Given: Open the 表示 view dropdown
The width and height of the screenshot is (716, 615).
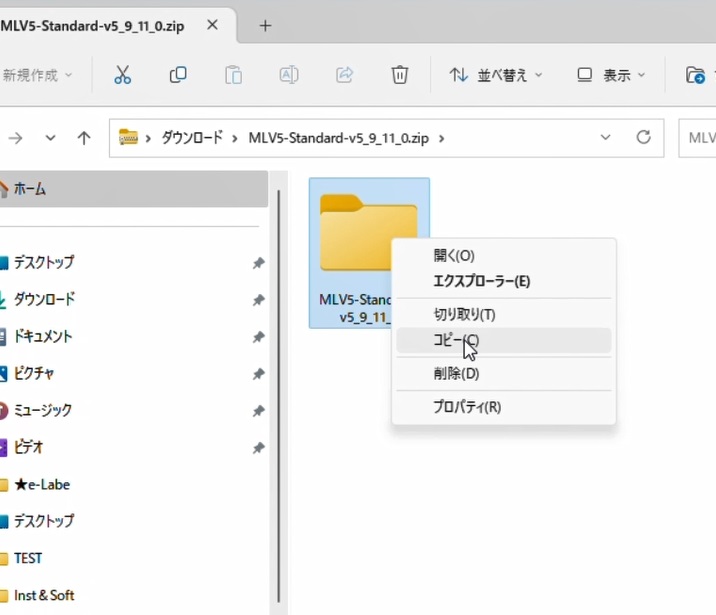Looking at the screenshot, I should (x=612, y=75).
